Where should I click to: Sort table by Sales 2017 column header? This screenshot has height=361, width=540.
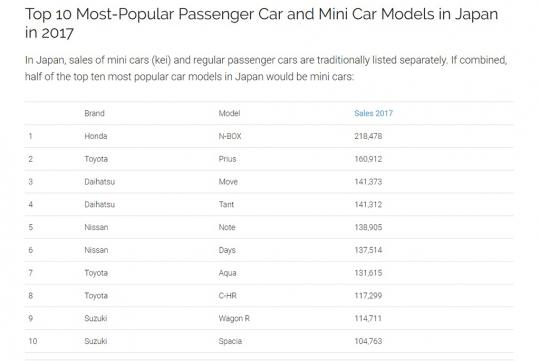pos(373,113)
